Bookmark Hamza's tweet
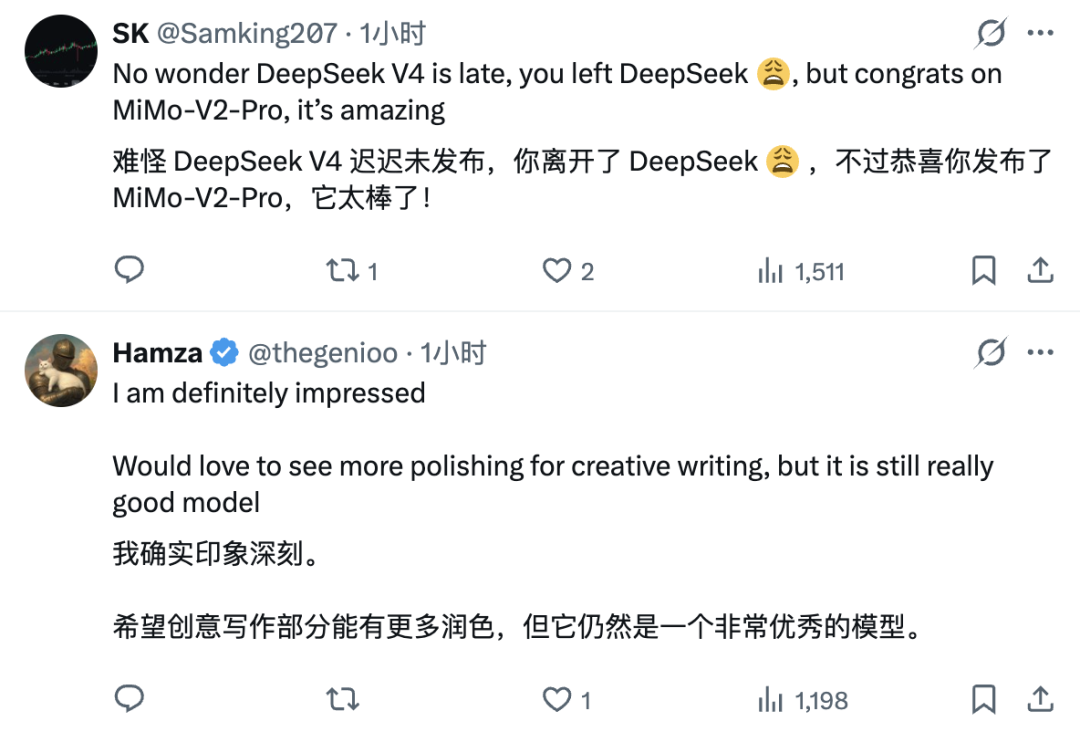 [x=984, y=699]
